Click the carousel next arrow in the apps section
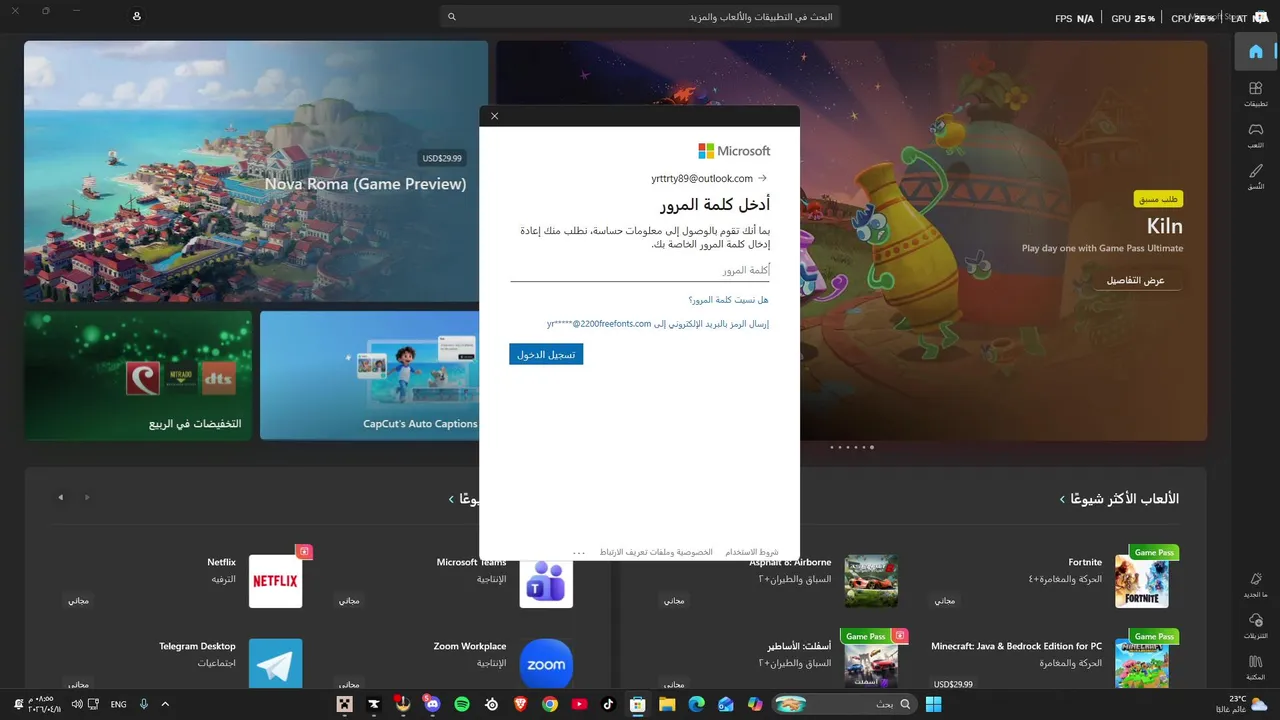The image size is (1280, 720). click(87, 497)
